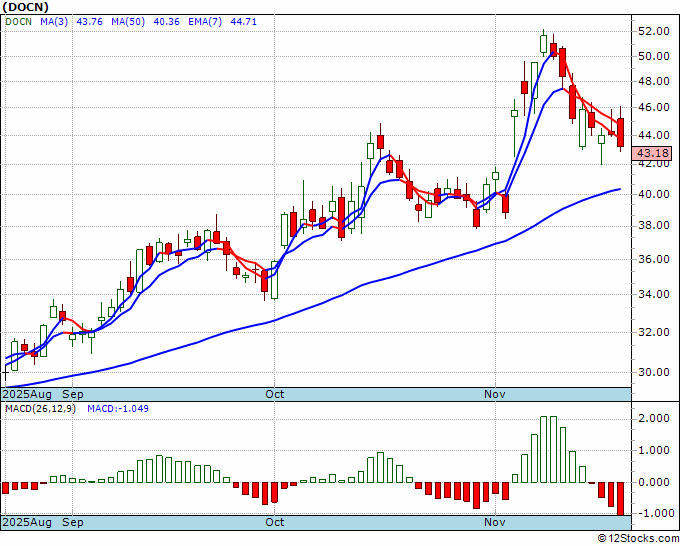Click the MA(50) value 40.36

[167, 22]
